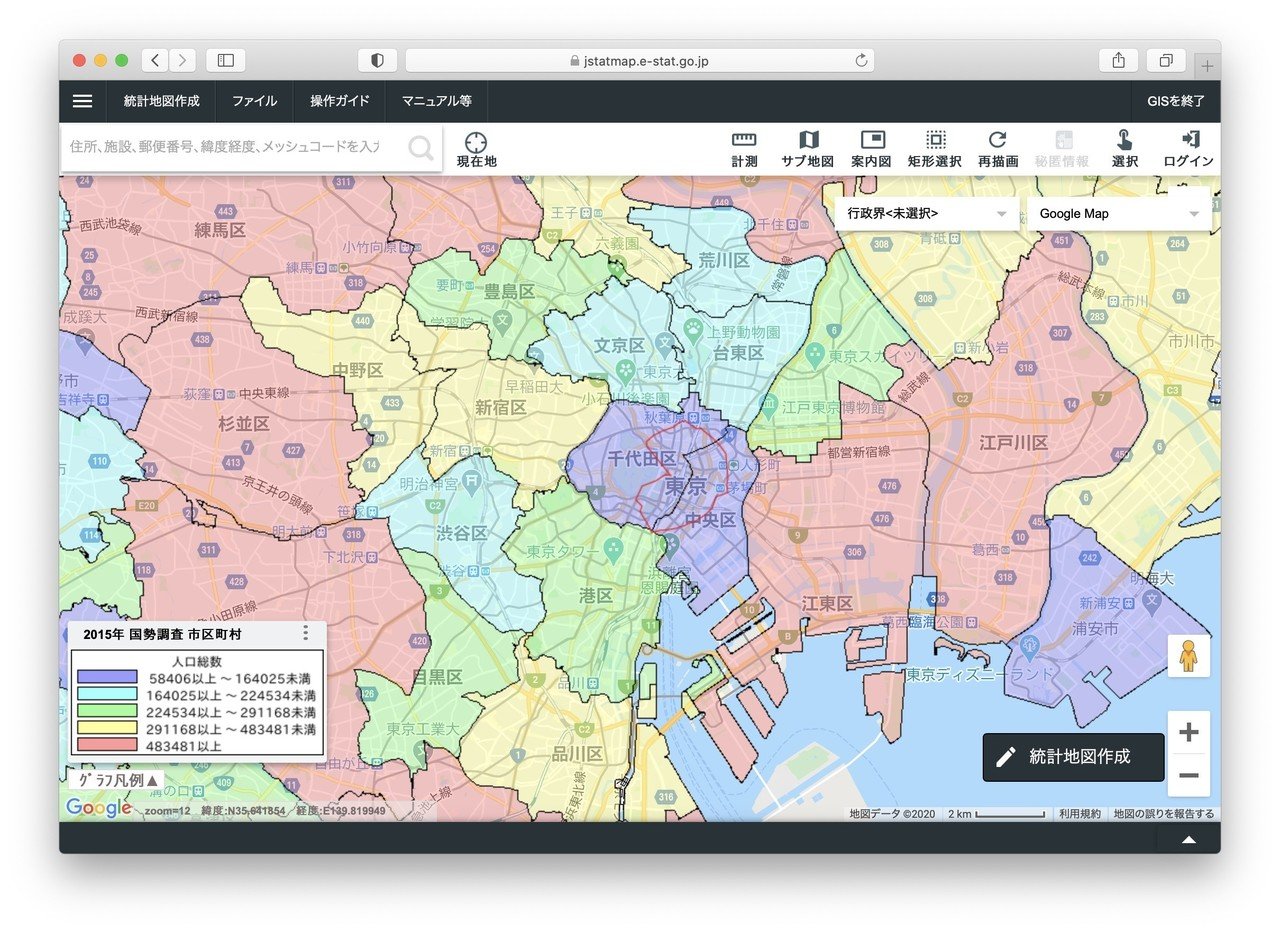Open a new tab with plus button
This screenshot has height=932, width=1280.
(1207, 66)
